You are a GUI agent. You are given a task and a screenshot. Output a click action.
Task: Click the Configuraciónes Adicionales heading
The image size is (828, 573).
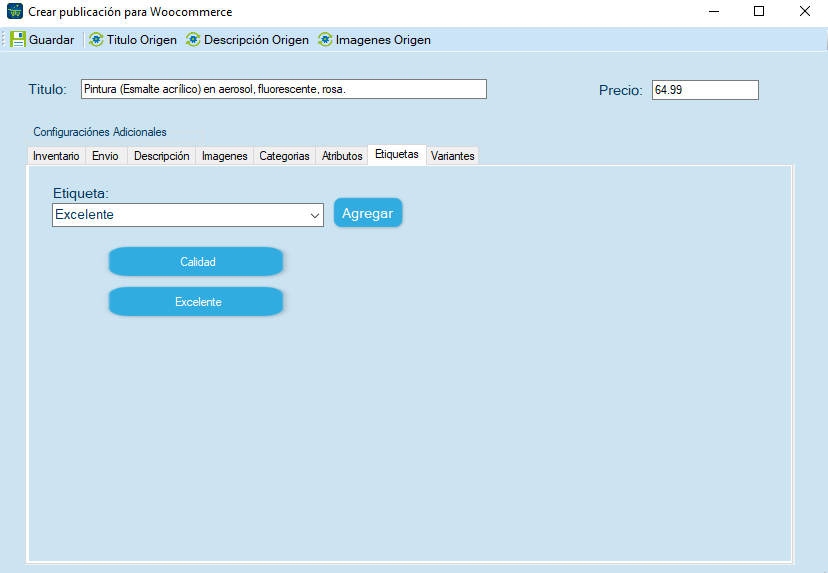coord(100,132)
